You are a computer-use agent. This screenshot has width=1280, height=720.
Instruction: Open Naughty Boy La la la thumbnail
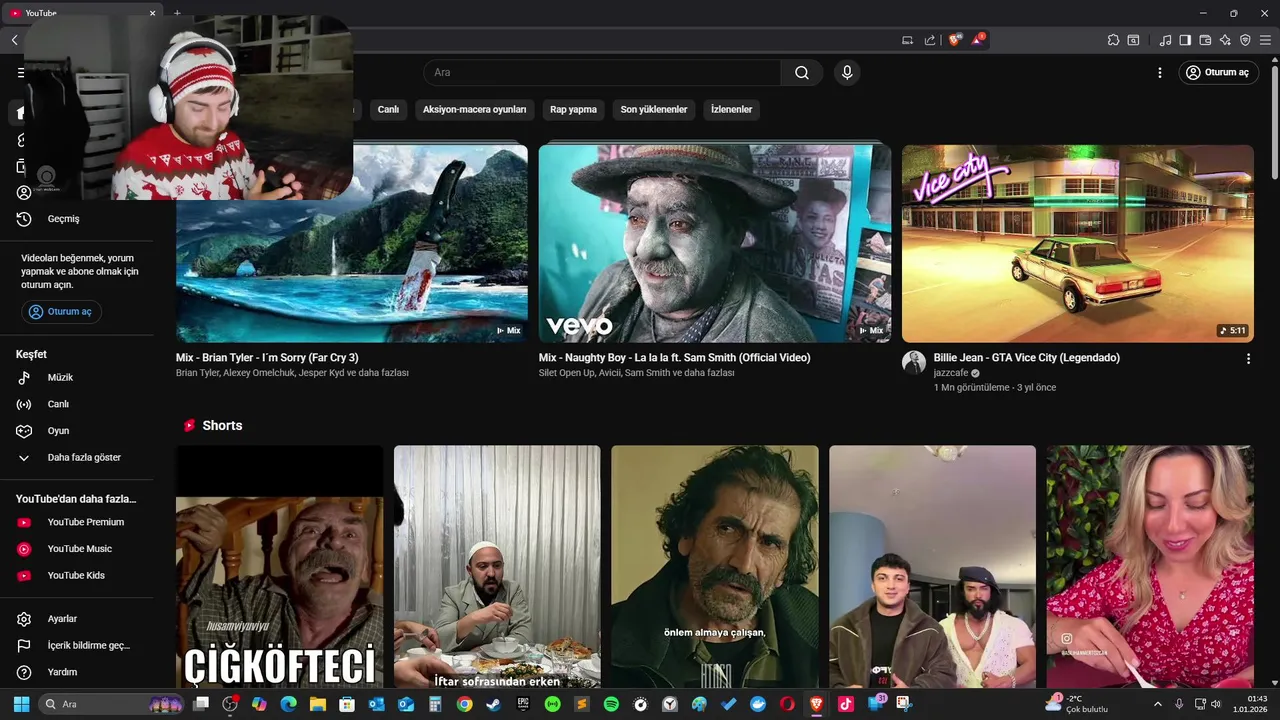click(x=715, y=244)
